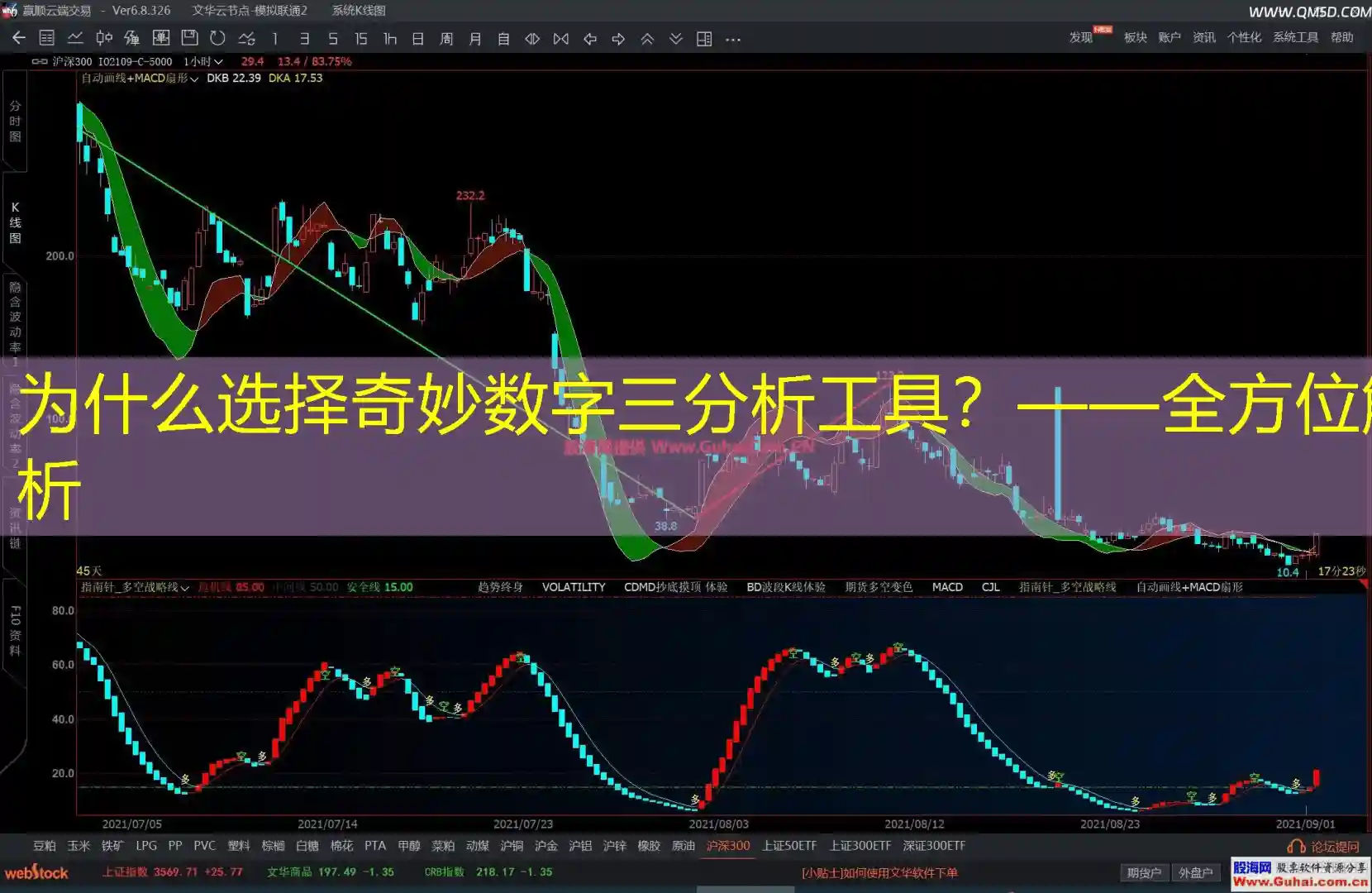Open the more options ellipsis icon
Viewport: 1372px width, 893px height.
[733, 38]
